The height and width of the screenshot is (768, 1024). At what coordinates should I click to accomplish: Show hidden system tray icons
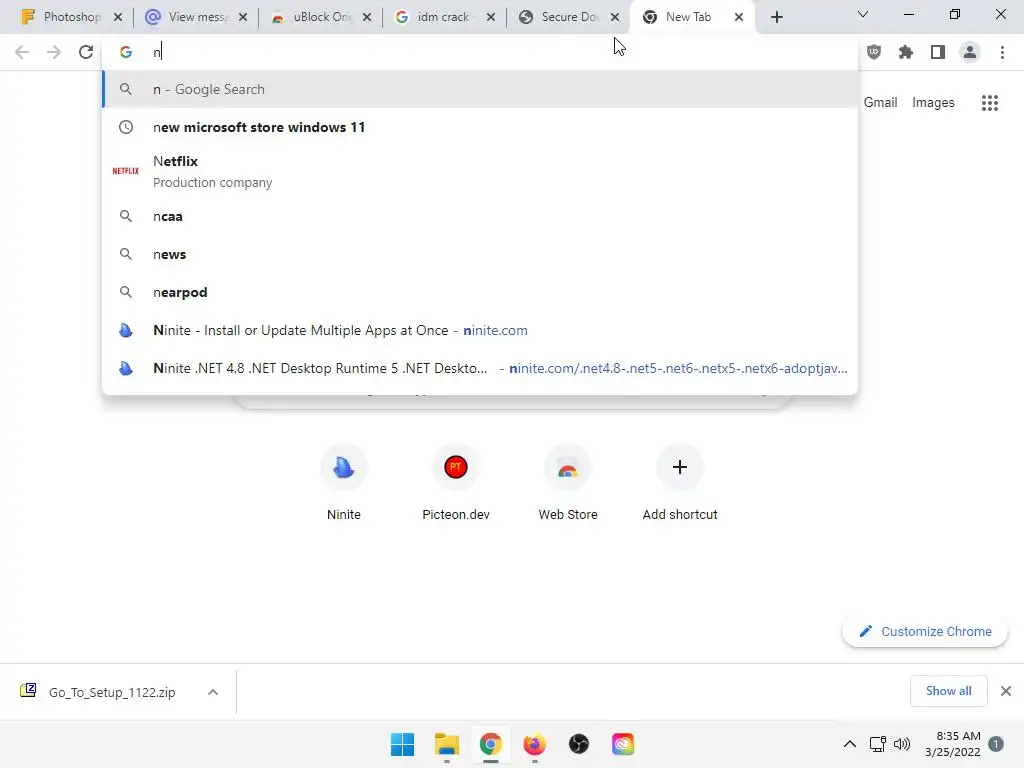(850, 744)
